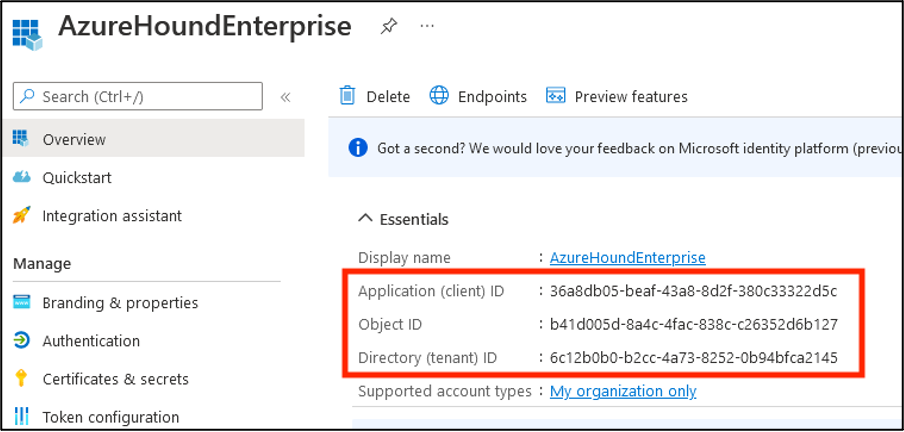Click the Directory (tenant) ID value
The width and height of the screenshot is (904, 432).
click(x=693, y=357)
